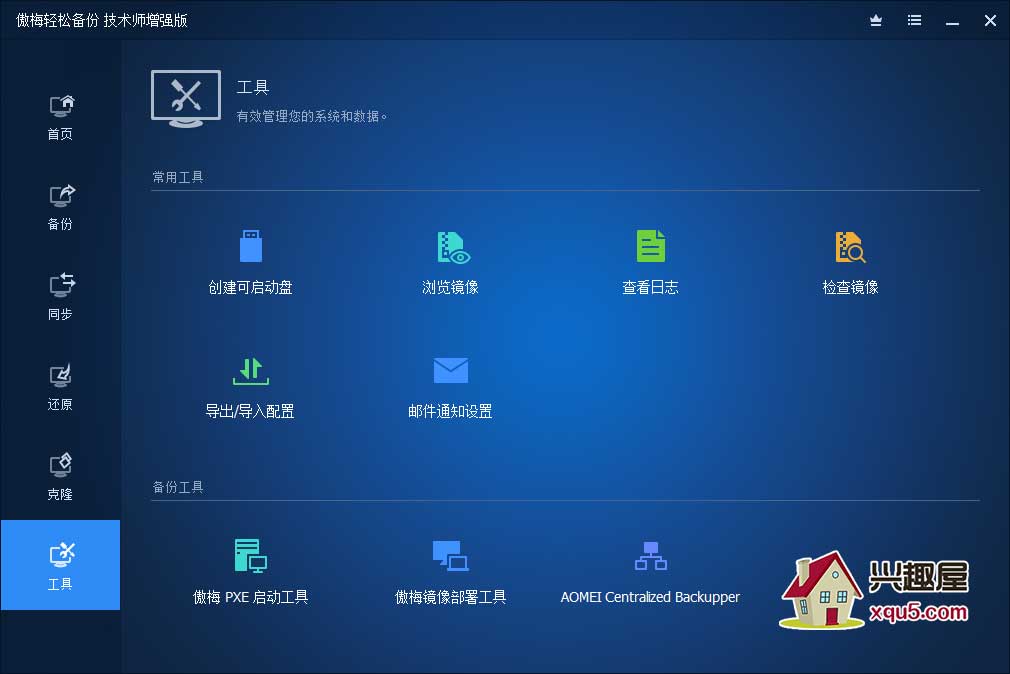The image size is (1010, 674).
Task: Go to the 同步 sync tab
Action: 61,298
